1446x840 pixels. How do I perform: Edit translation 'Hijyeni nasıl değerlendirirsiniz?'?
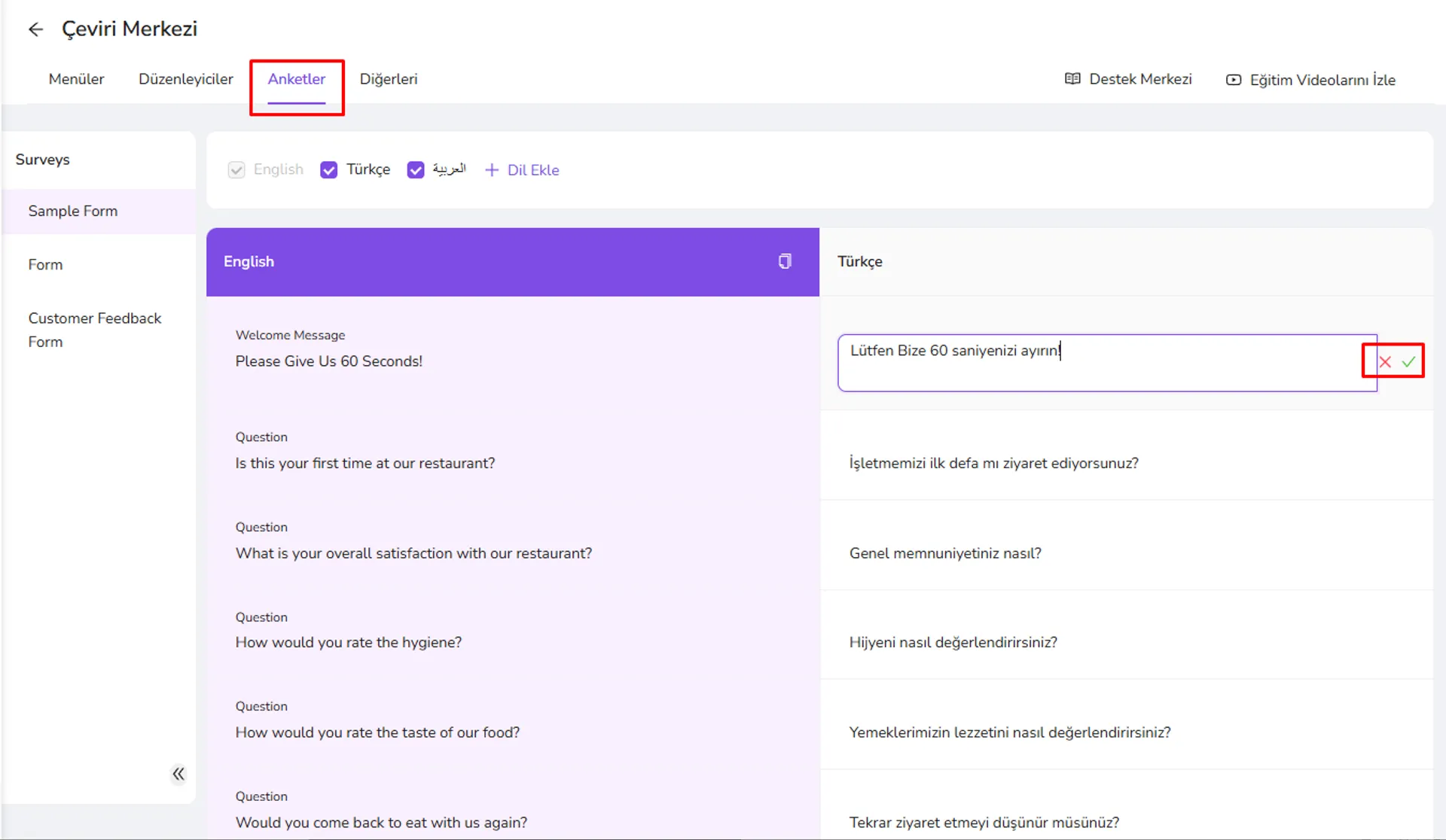coord(953,642)
